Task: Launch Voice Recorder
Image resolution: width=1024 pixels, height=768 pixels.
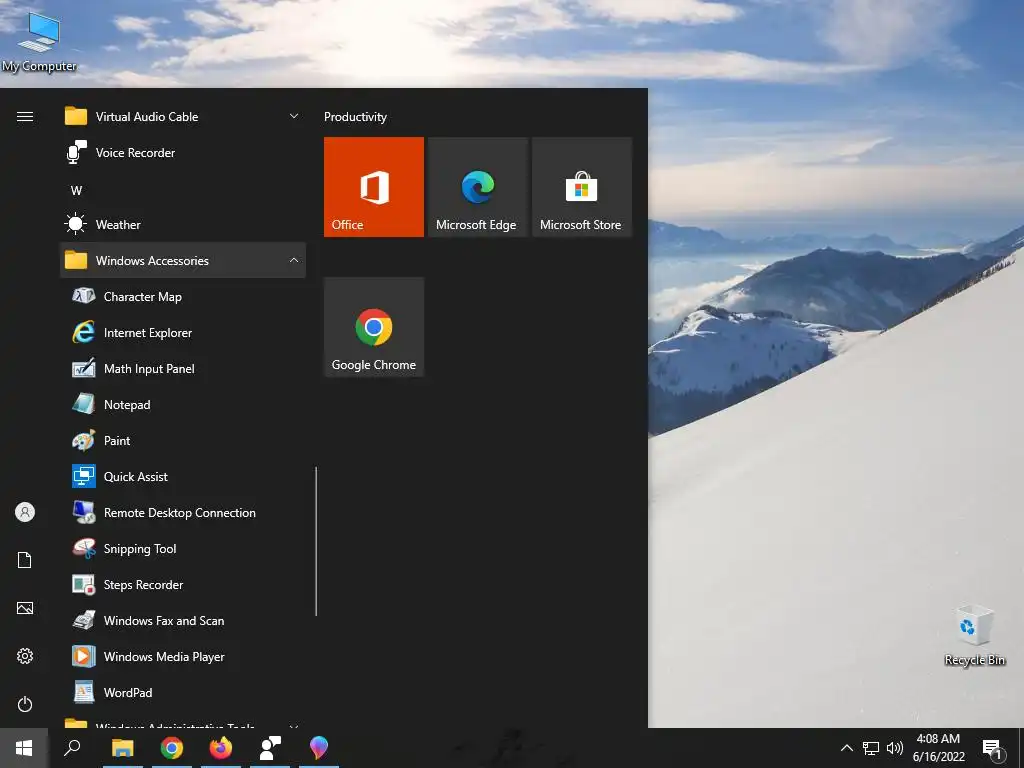Action: coord(183,152)
